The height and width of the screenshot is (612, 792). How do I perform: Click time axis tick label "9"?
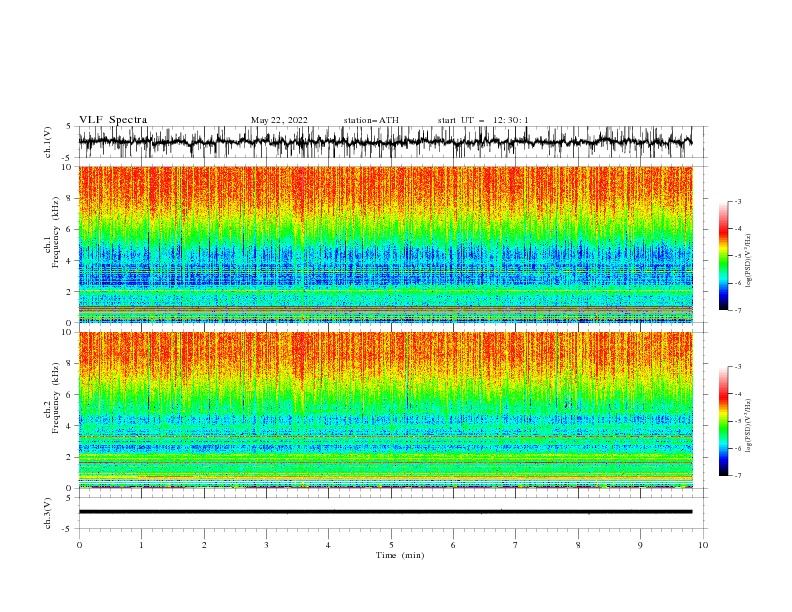640,545
